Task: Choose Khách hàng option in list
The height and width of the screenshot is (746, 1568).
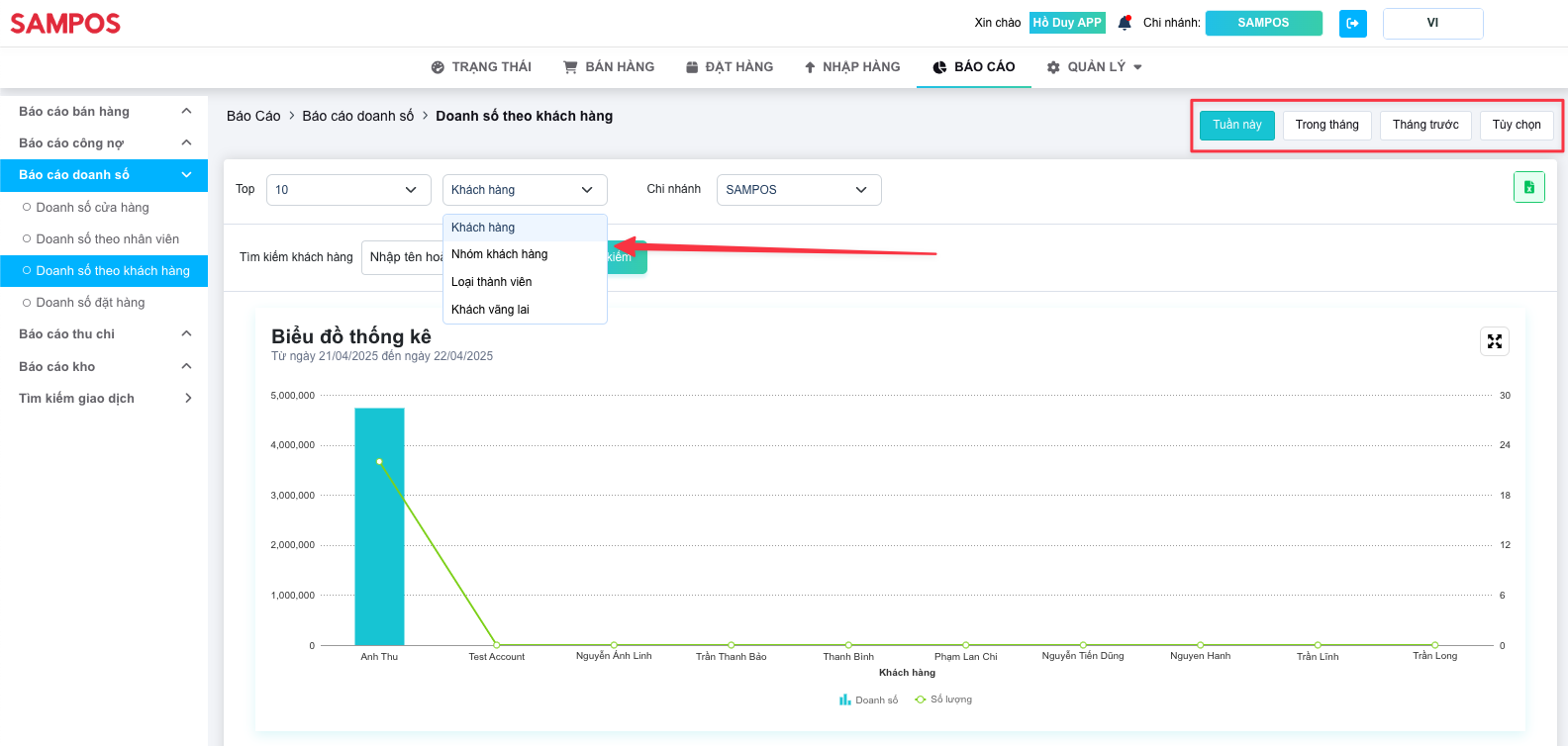Action: tap(525, 228)
